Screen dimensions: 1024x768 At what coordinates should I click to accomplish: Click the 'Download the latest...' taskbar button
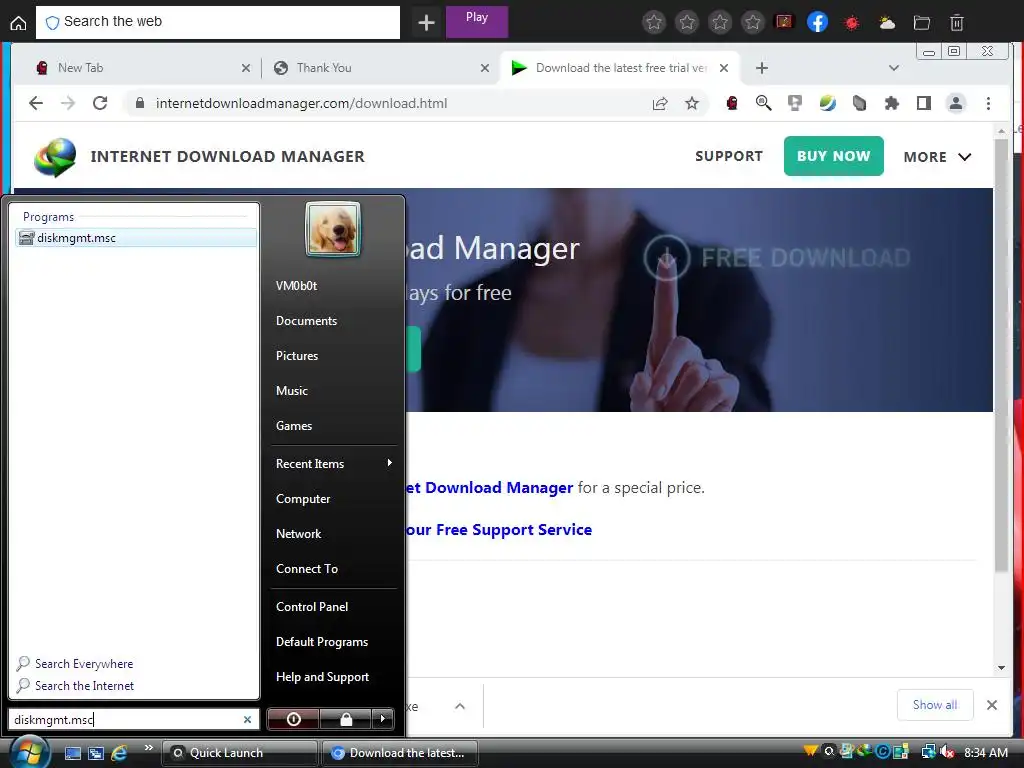(x=400, y=753)
